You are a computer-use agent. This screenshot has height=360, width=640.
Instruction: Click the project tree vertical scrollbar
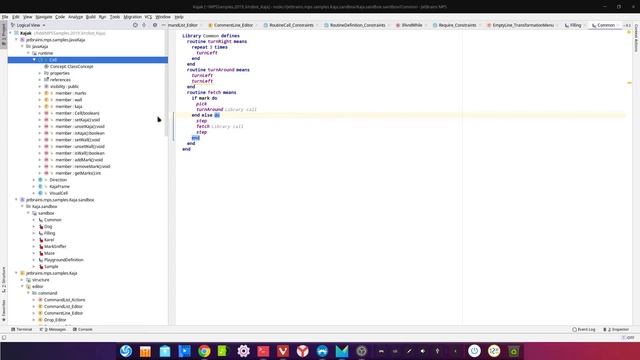pyautogui.click(x=167, y=84)
